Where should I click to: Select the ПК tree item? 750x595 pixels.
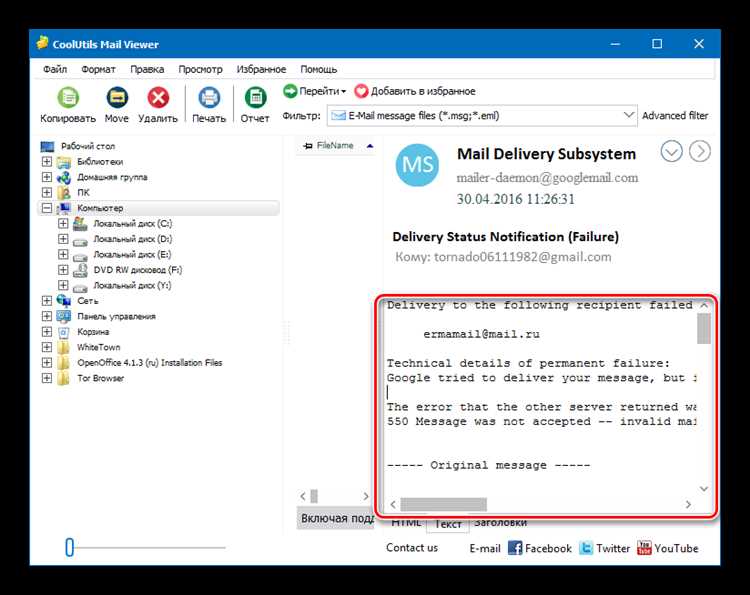[83, 193]
